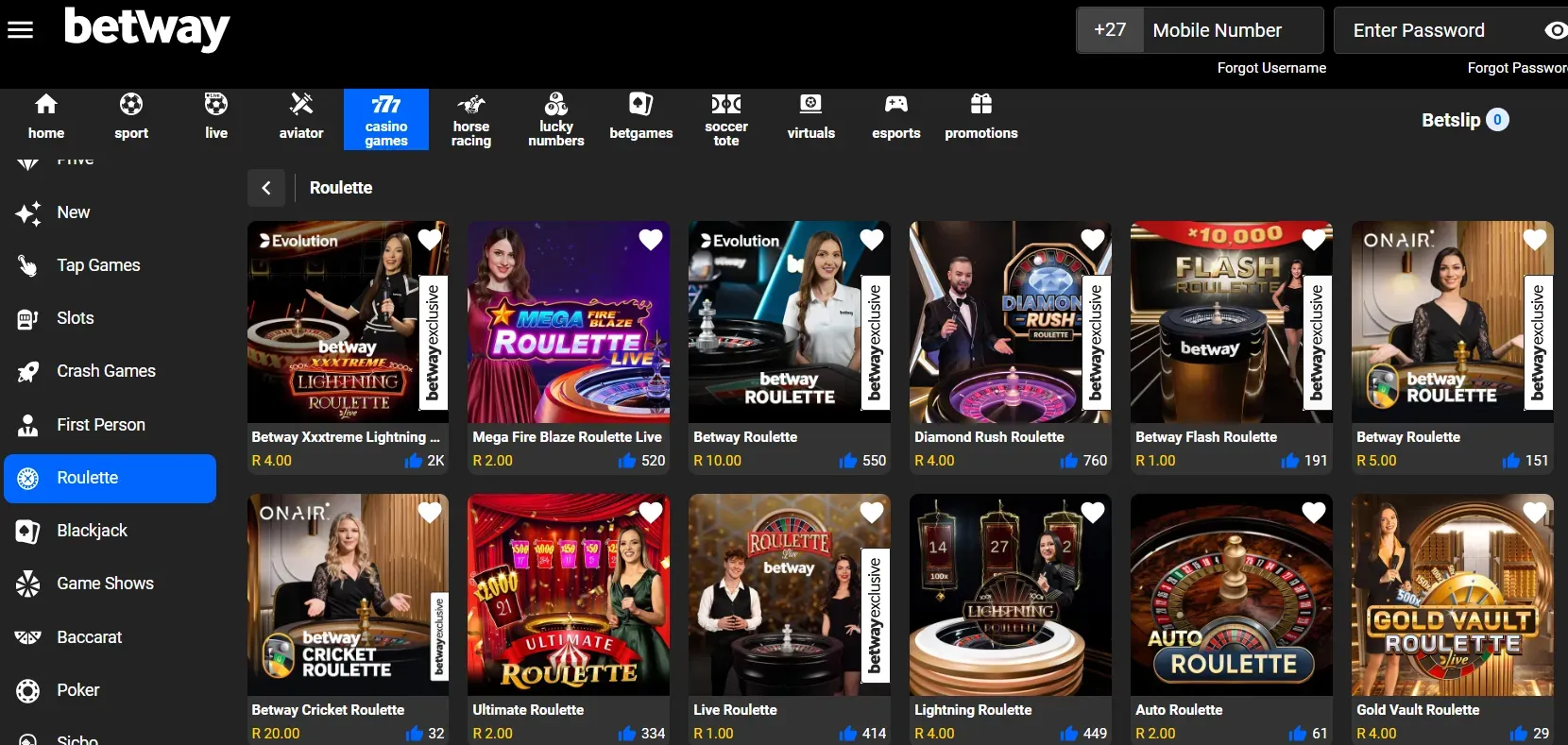Select First Person category
1568x745 pixels.
click(111, 425)
